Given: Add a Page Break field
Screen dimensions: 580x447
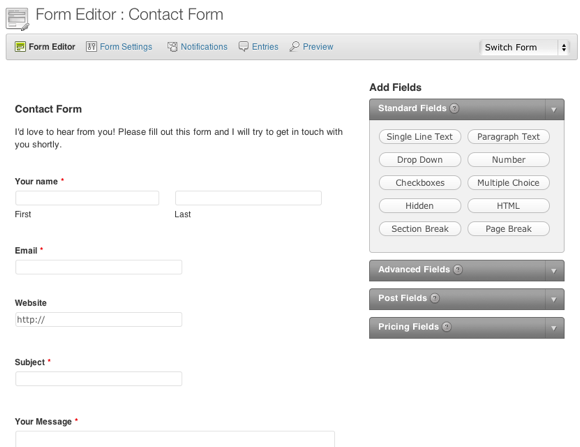Looking at the screenshot, I should pos(509,229).
